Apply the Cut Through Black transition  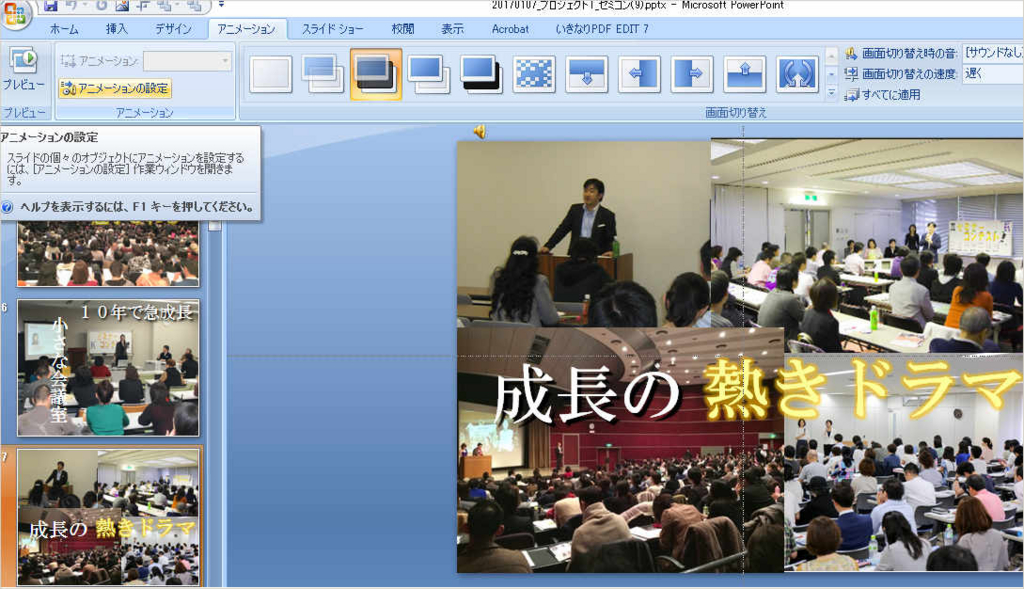[481, 74]
